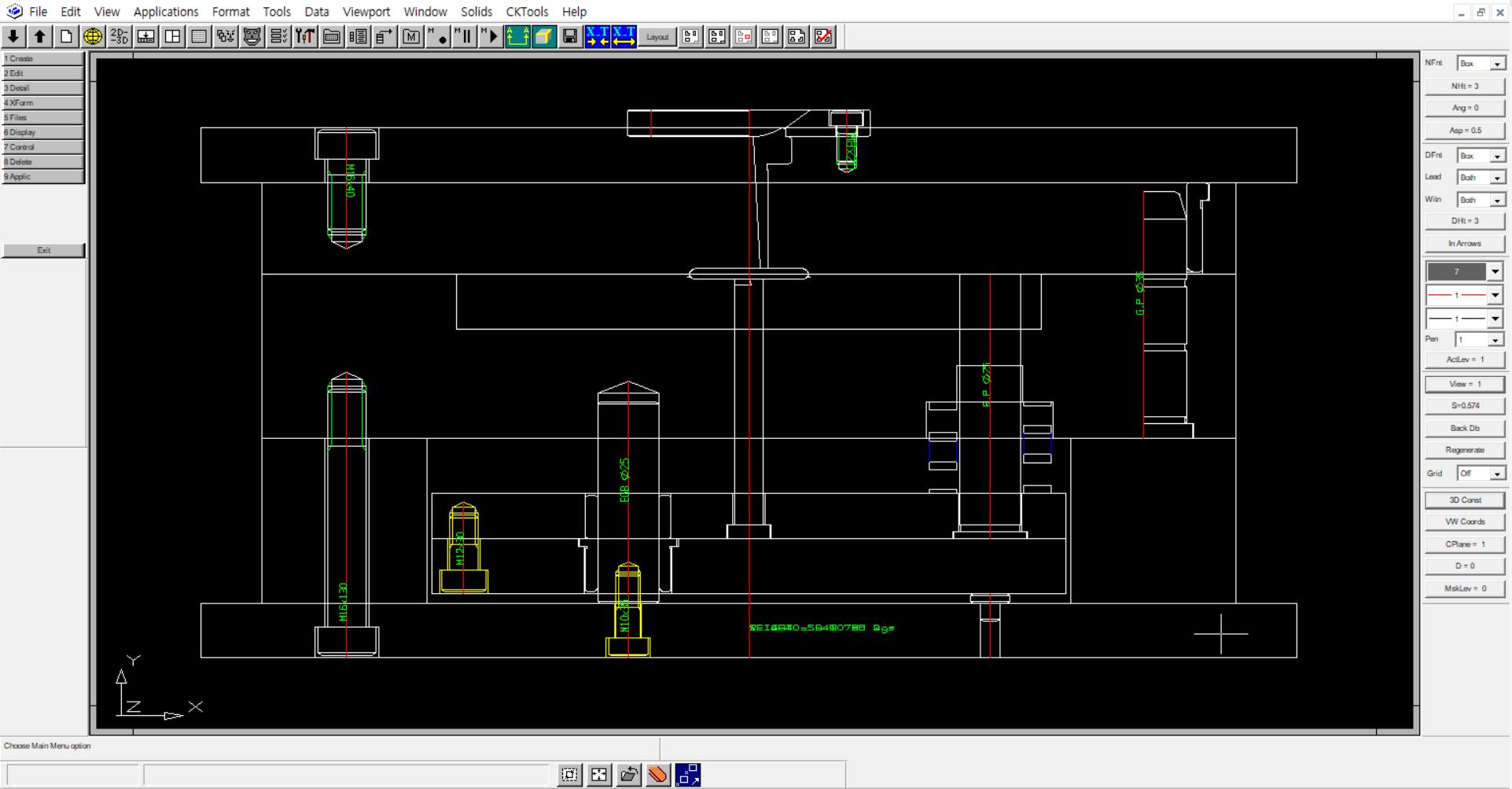Image resolution: width=1512 pixels, height=789 pixels.
Task: Click the yellow 3D cube icon
Action: 544,36
